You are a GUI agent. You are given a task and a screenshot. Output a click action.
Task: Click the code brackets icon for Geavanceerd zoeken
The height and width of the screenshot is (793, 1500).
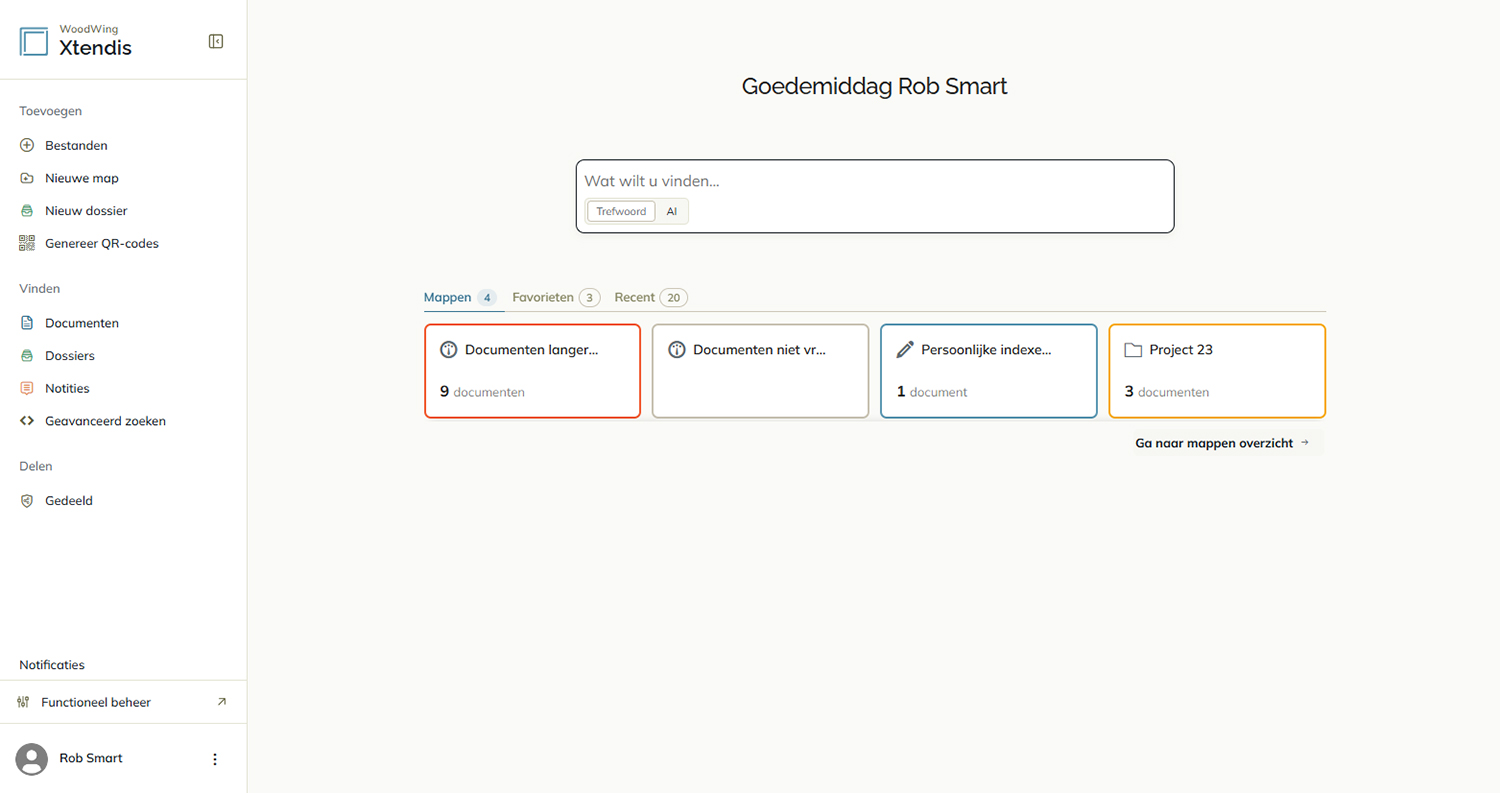pyautogui.click(x=27, y=421)
